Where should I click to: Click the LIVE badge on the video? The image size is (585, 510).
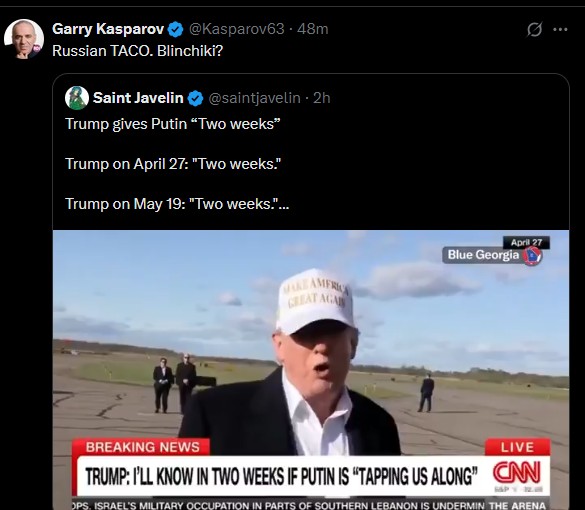517,447
